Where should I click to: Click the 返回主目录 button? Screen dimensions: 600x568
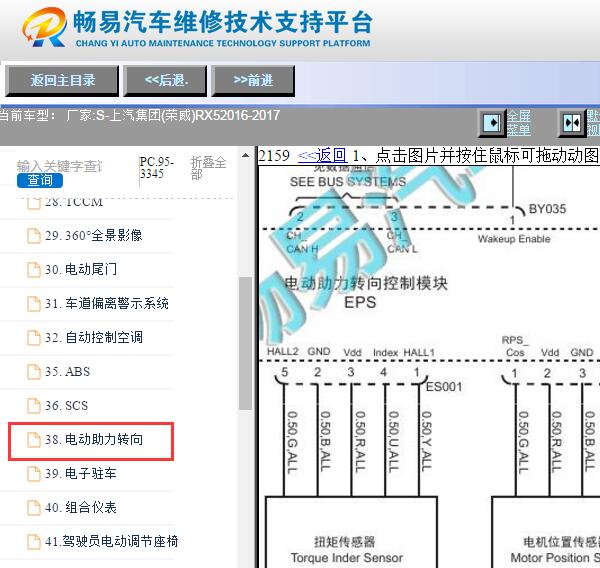(62, 80)
